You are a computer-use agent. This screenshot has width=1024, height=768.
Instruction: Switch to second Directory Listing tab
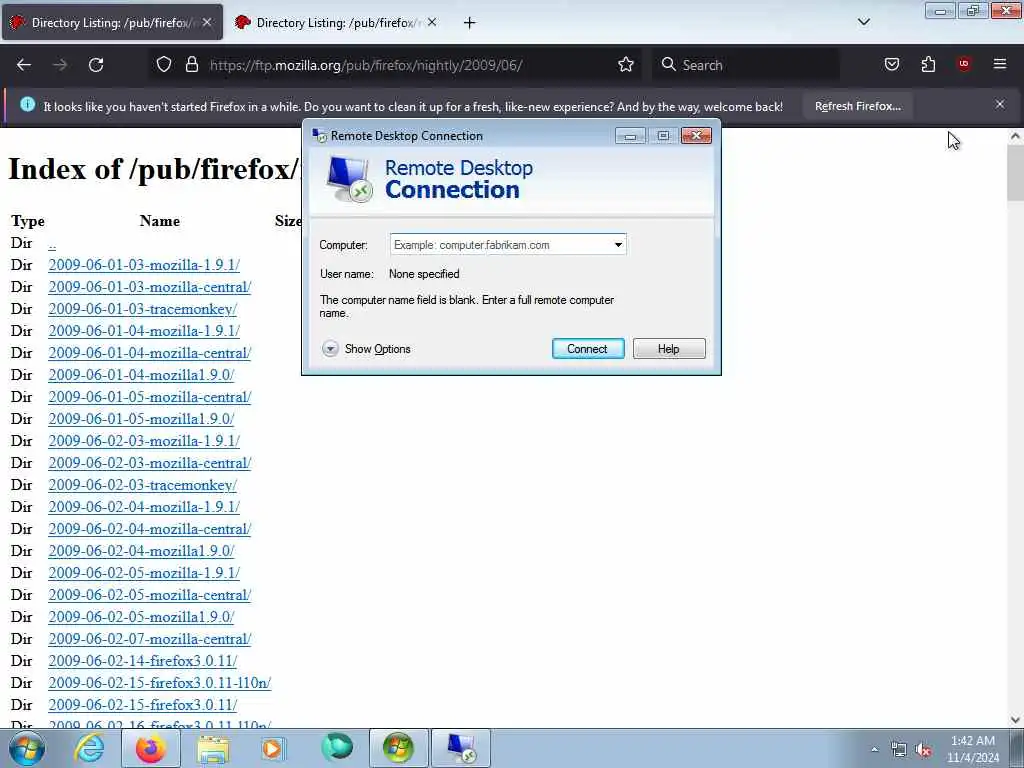(336, 22)
